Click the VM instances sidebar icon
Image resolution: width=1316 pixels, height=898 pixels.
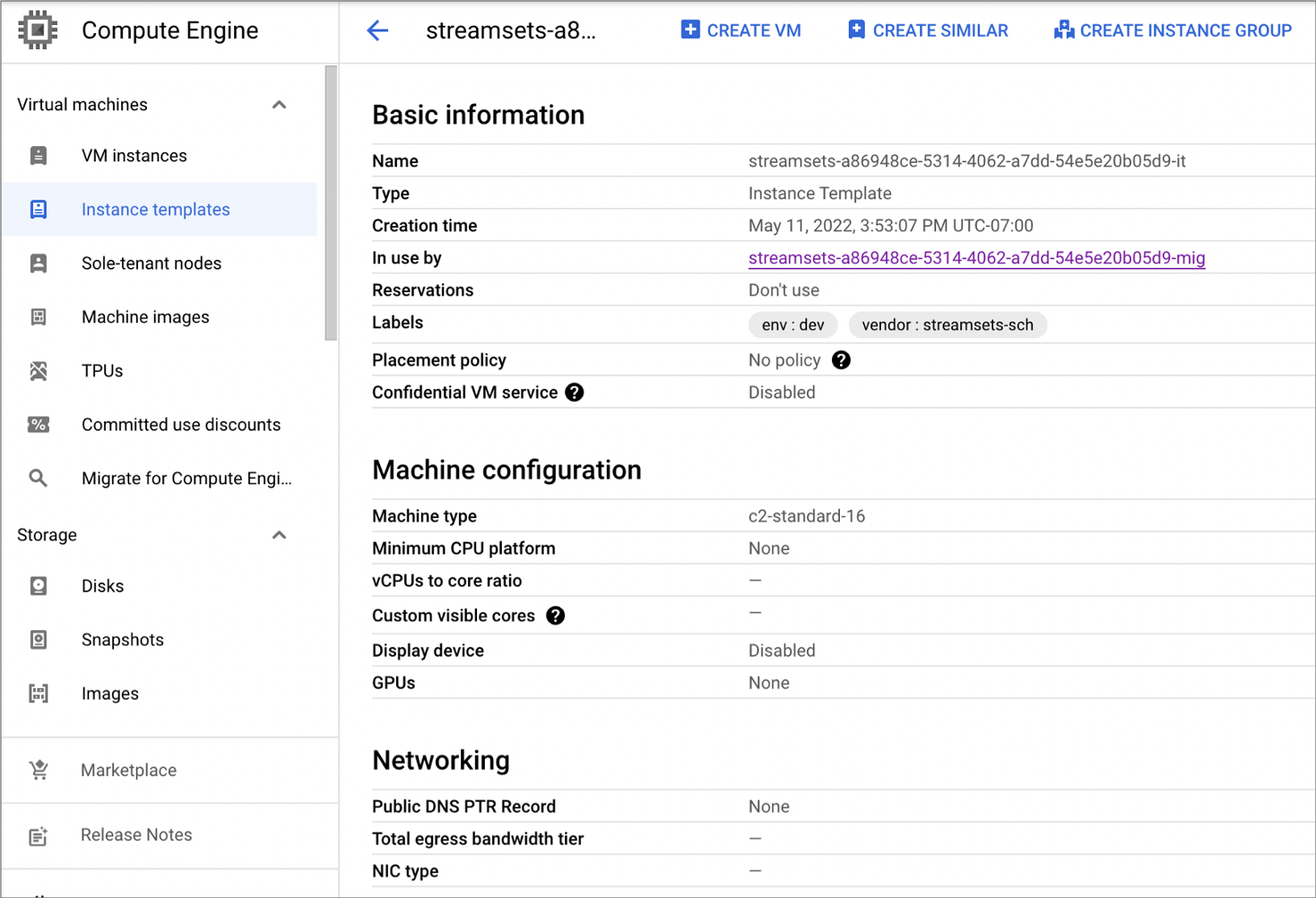tap(39, 156)
